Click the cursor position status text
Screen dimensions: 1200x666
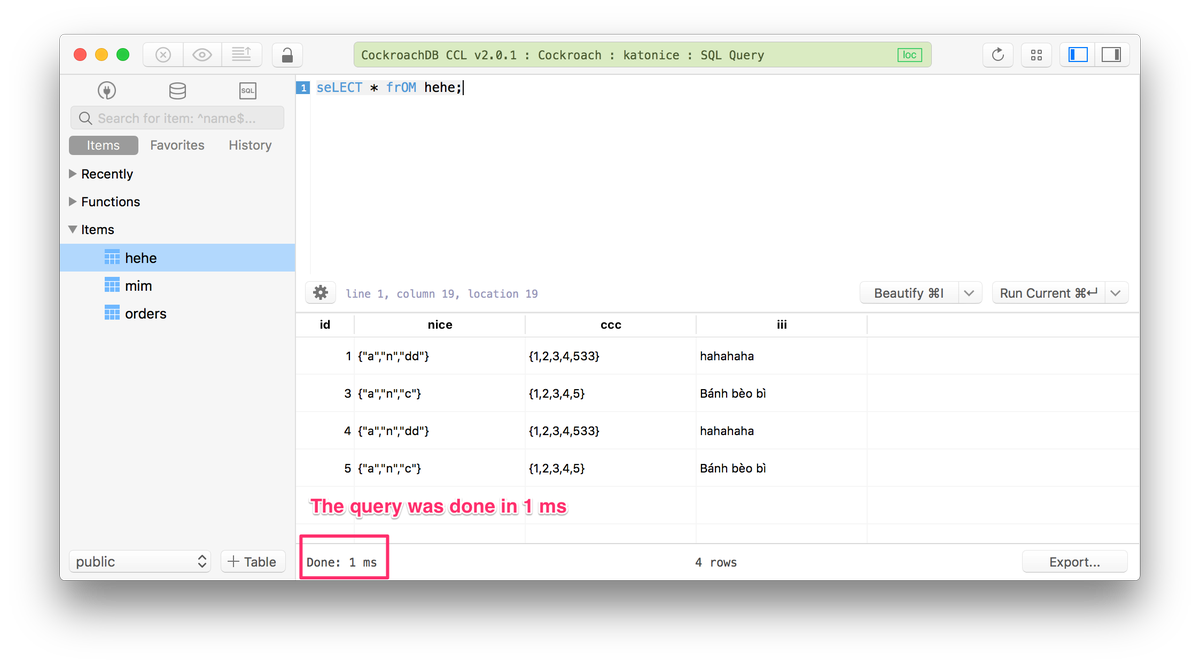[442, 294]
